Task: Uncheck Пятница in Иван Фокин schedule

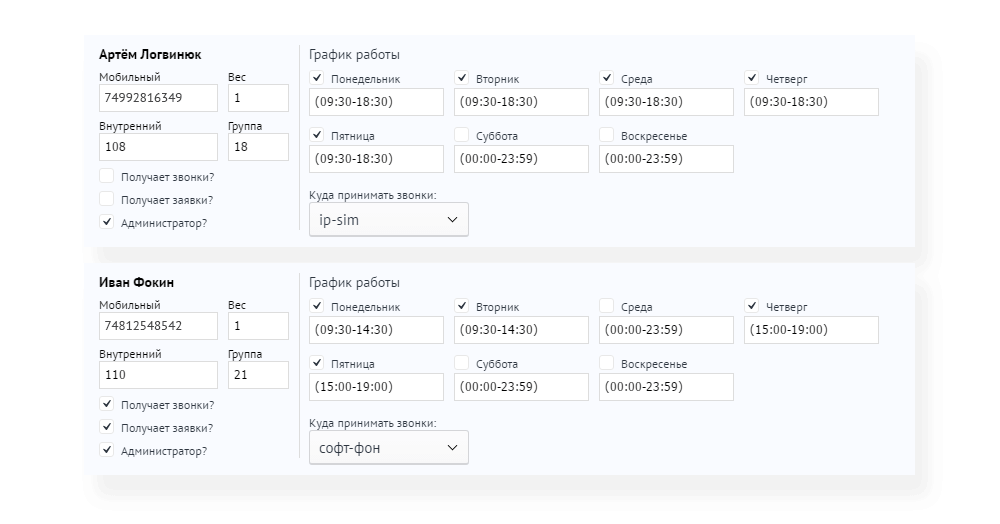Action: point(316,363)
